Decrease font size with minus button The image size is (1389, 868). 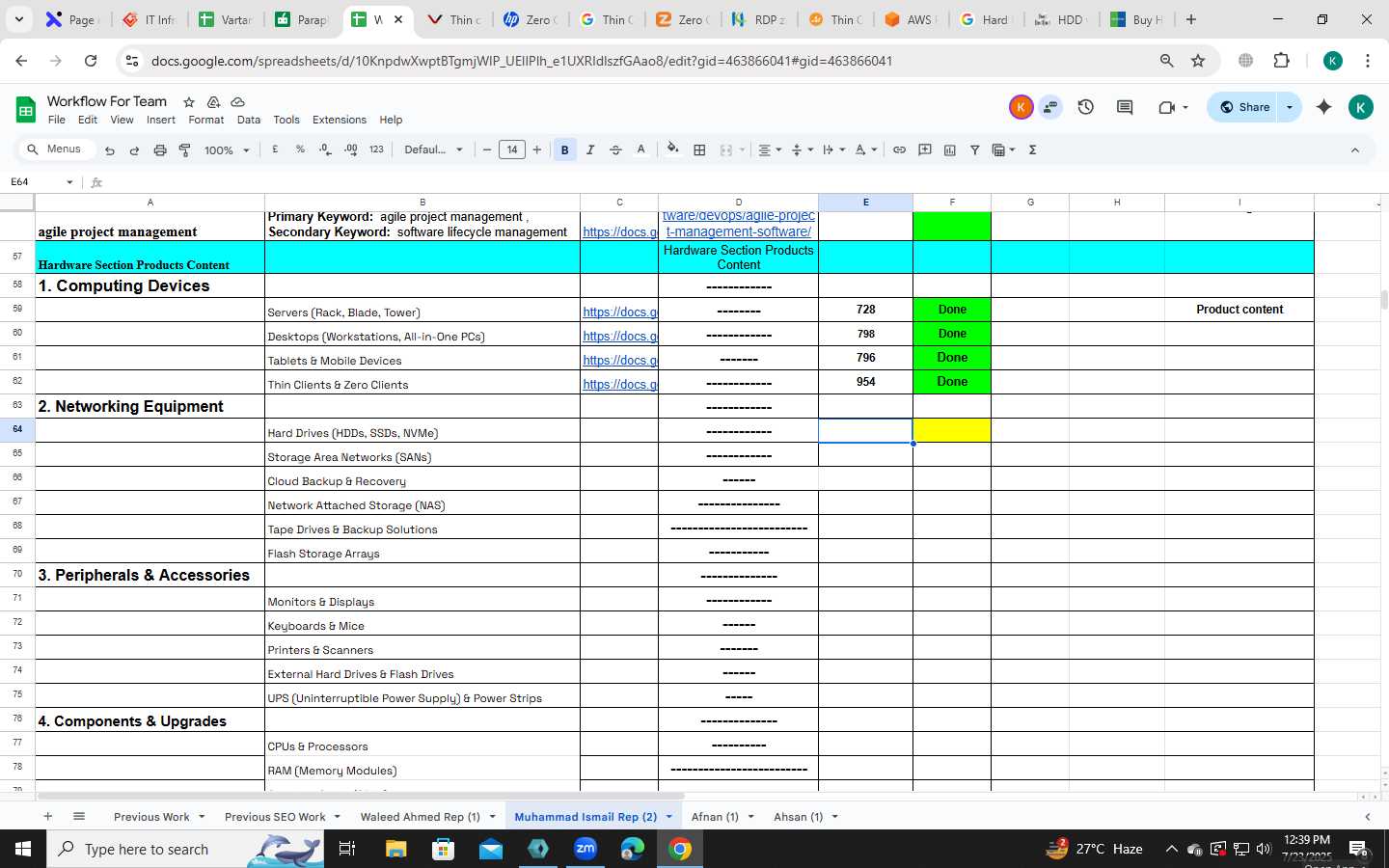487,149
